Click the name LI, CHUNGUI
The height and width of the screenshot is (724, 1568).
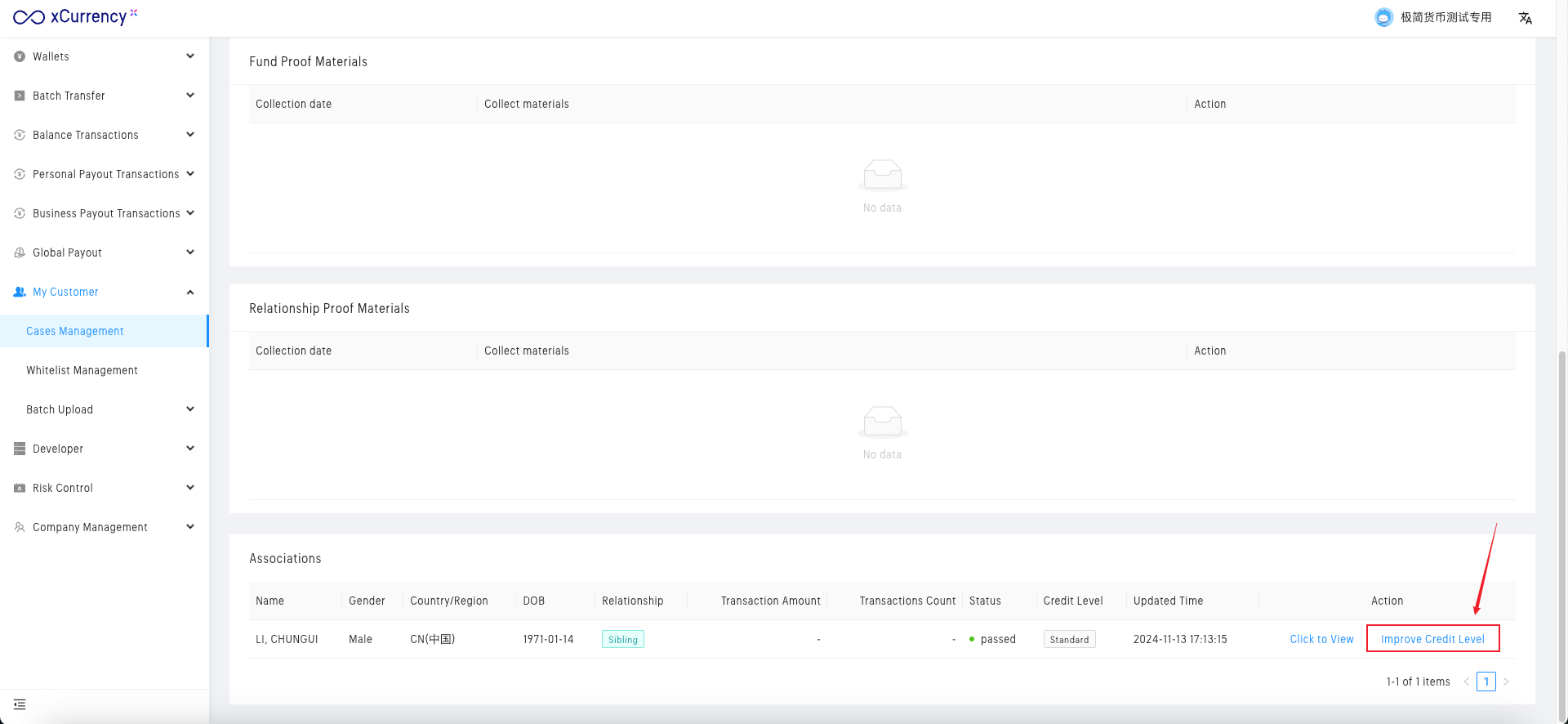287,639
